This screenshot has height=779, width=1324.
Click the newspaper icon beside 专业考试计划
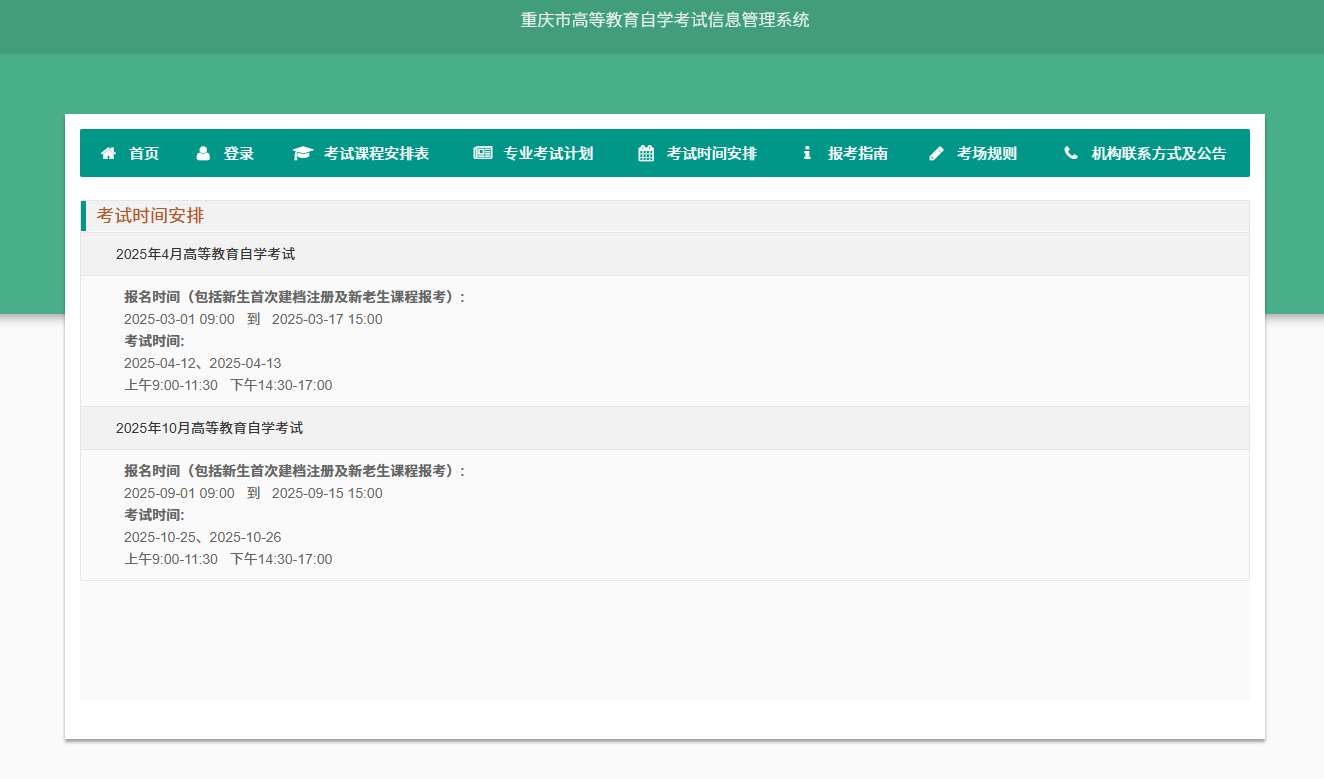[x=482, y=153]
